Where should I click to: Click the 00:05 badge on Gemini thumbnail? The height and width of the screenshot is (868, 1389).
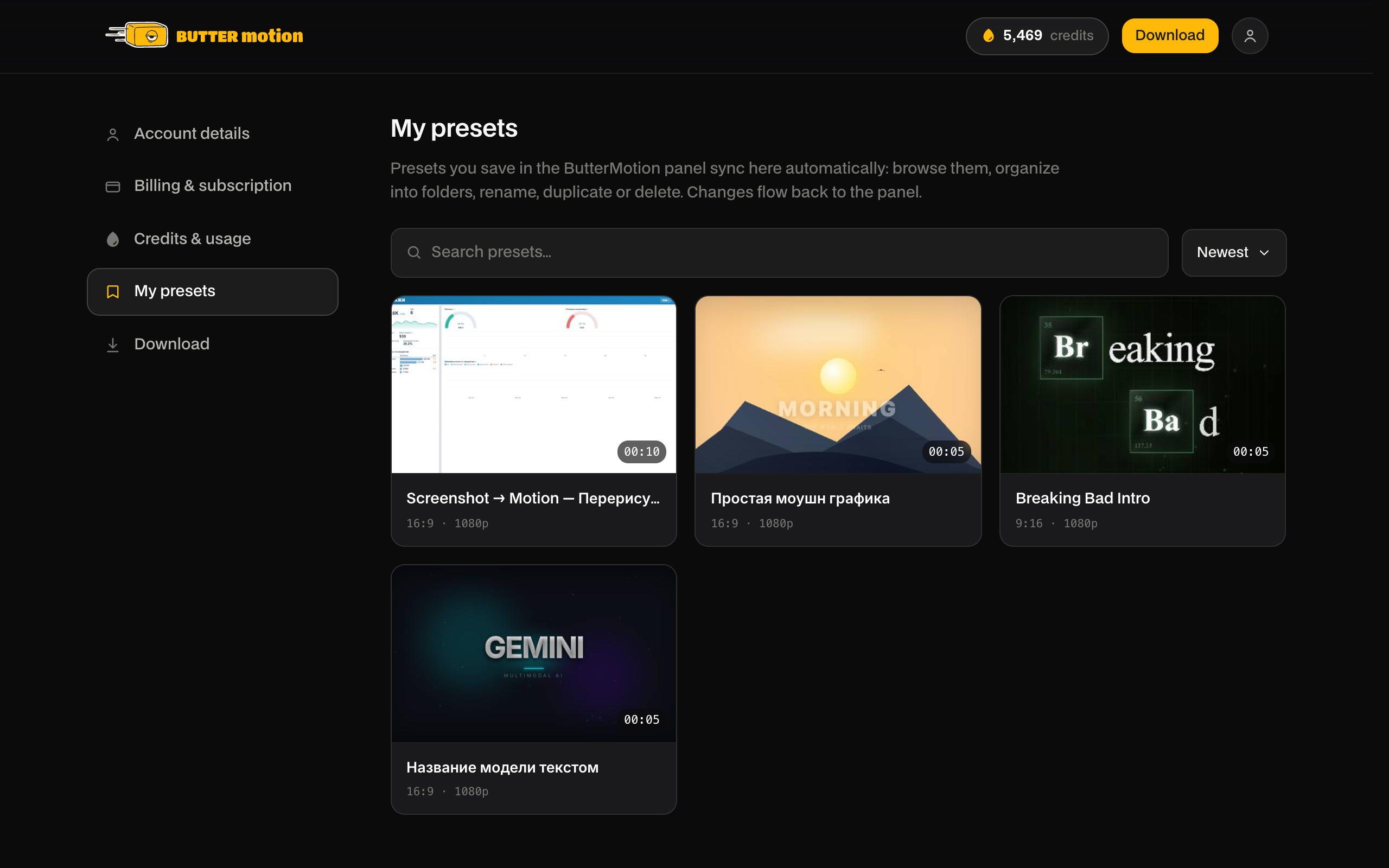[642, 720]
